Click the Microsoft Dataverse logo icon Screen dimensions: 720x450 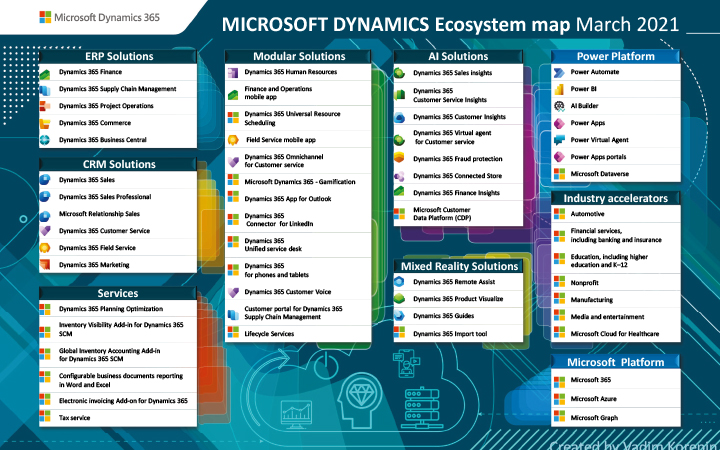pyautogui.click(x=559, y=174)
